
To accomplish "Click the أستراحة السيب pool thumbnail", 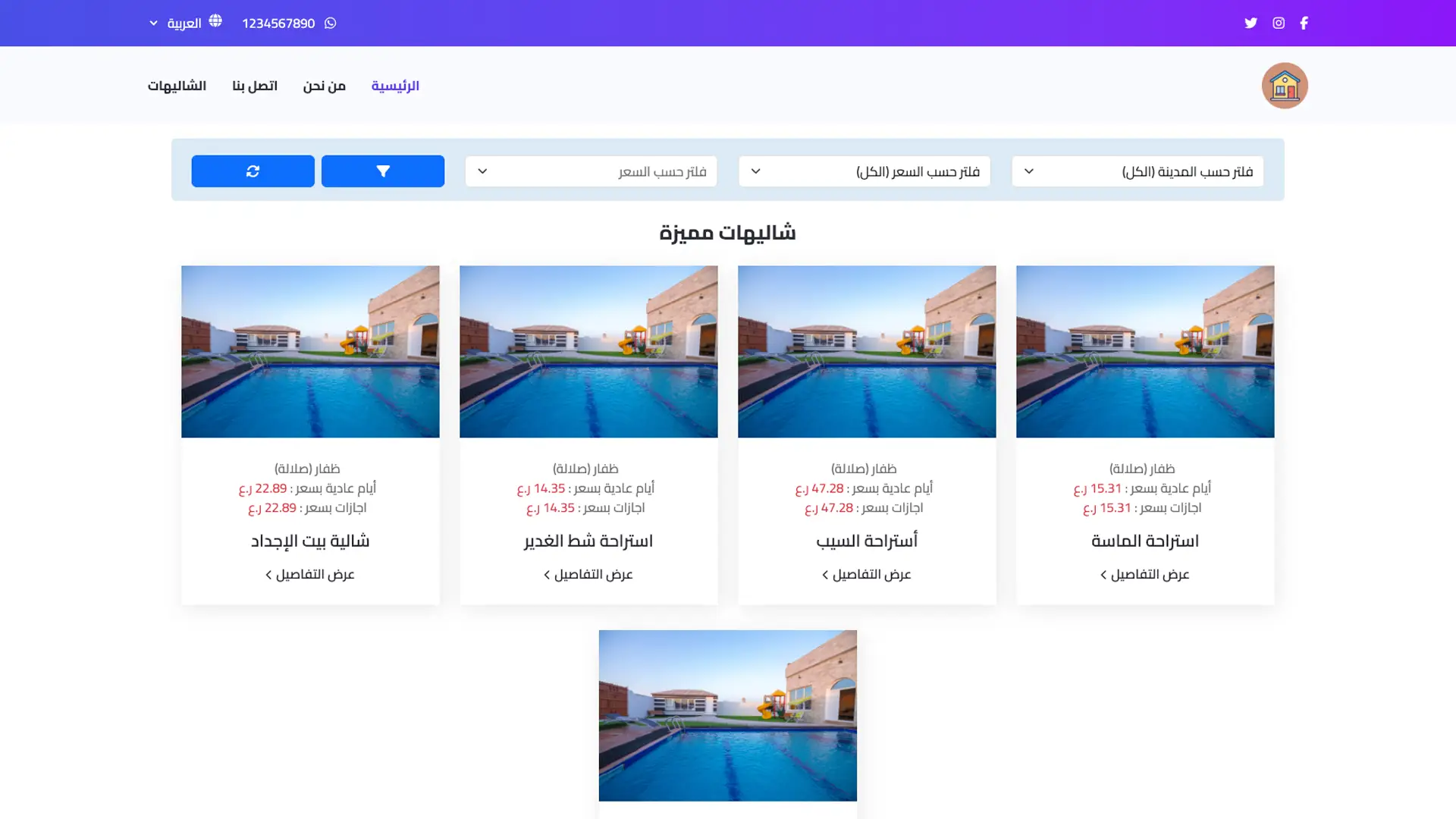I will [867, 351].
